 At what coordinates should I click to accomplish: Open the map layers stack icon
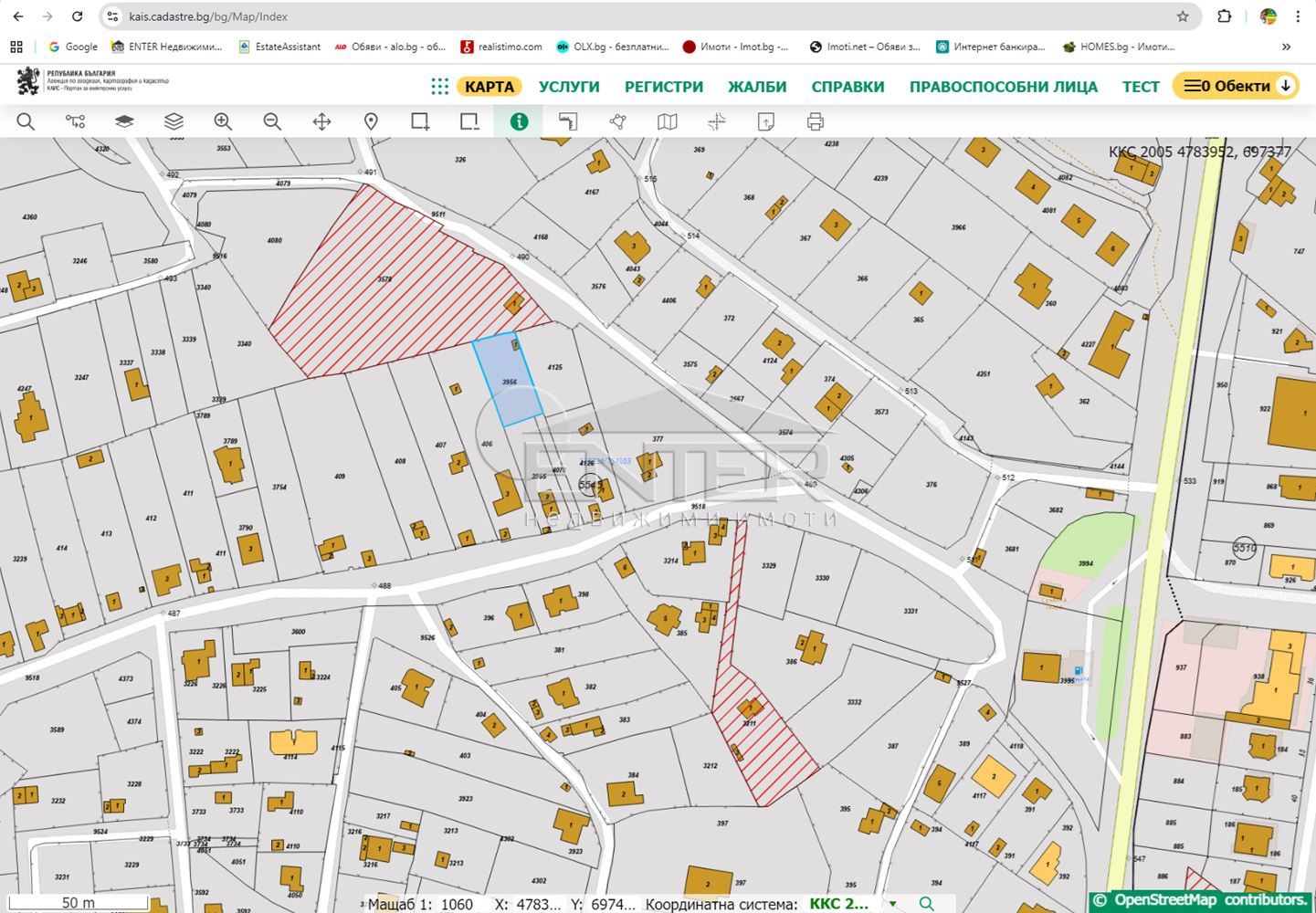tap(174, 121)
